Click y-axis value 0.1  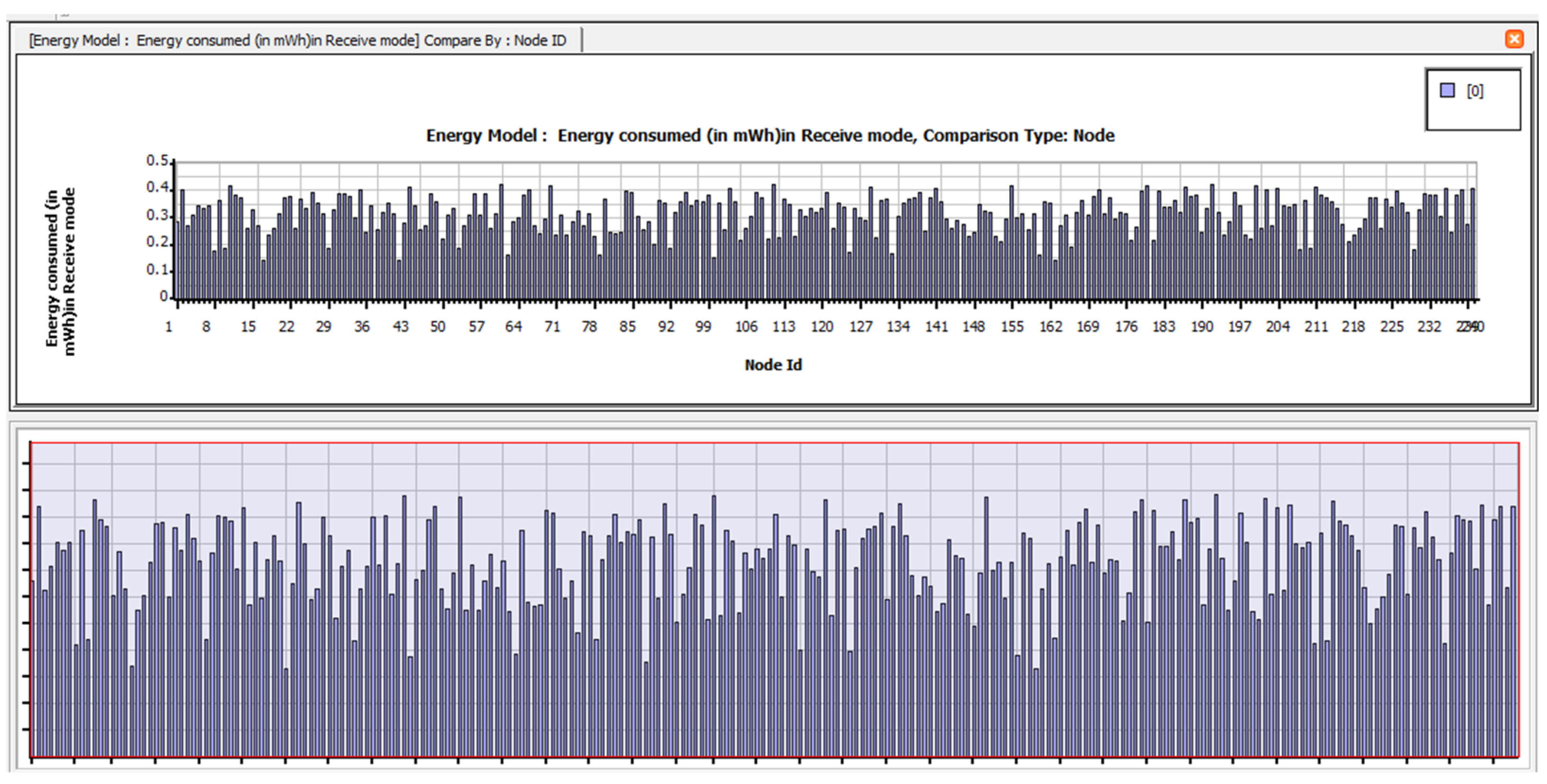157,270
